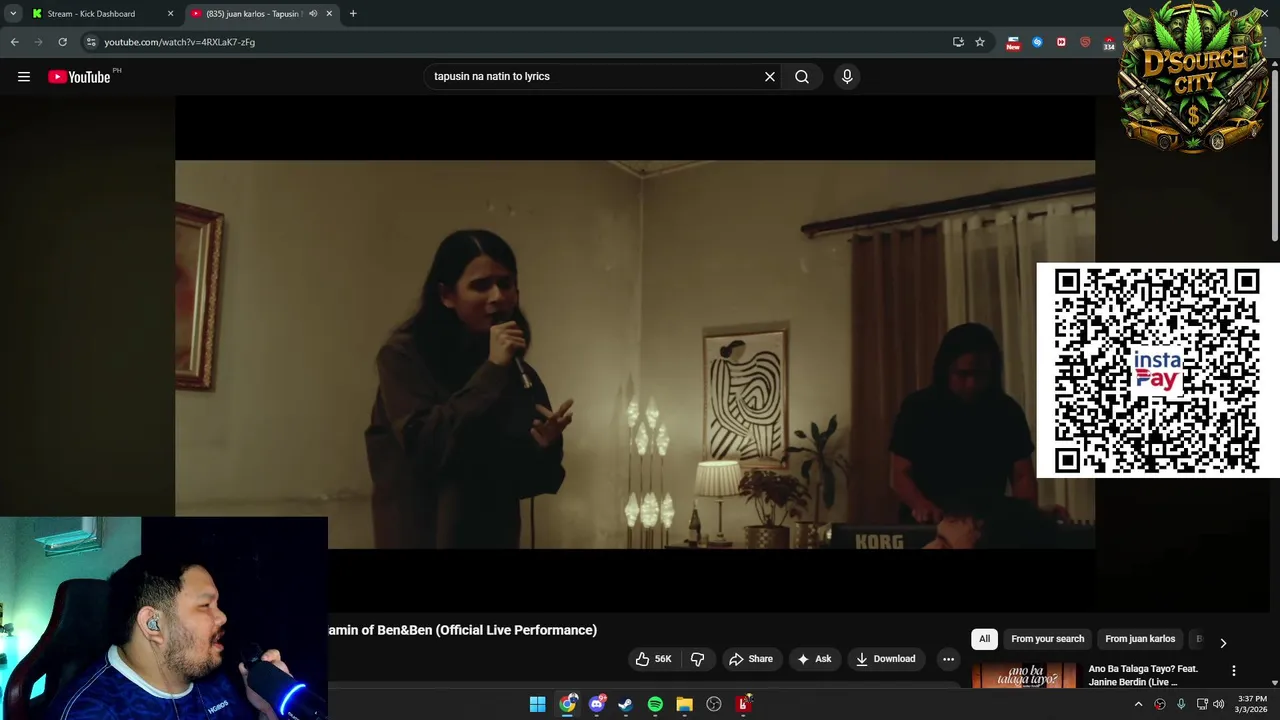
Task: Select the 'From your search' chip
Action: (x=1047, y=639)
